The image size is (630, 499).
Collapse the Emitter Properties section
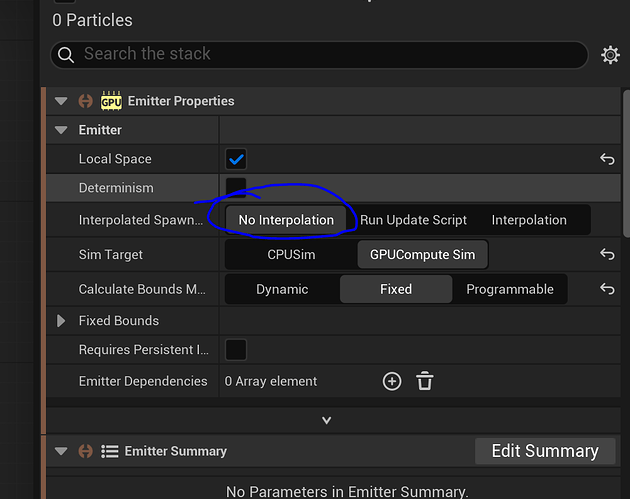click(x=61, y=101)
